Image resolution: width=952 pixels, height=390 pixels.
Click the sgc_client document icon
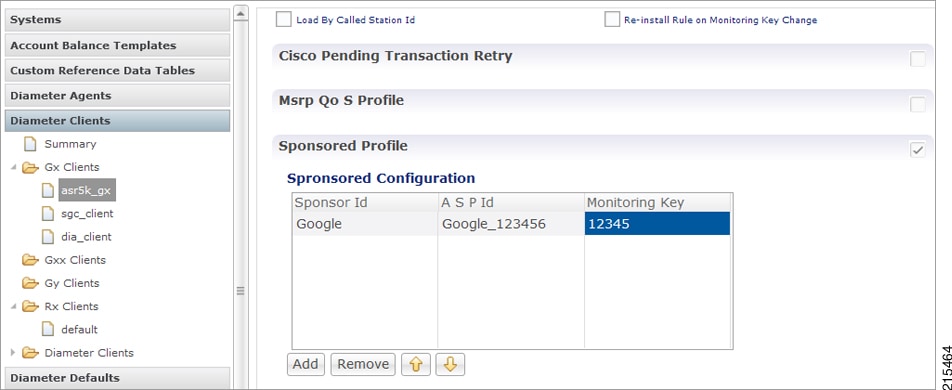48,214
